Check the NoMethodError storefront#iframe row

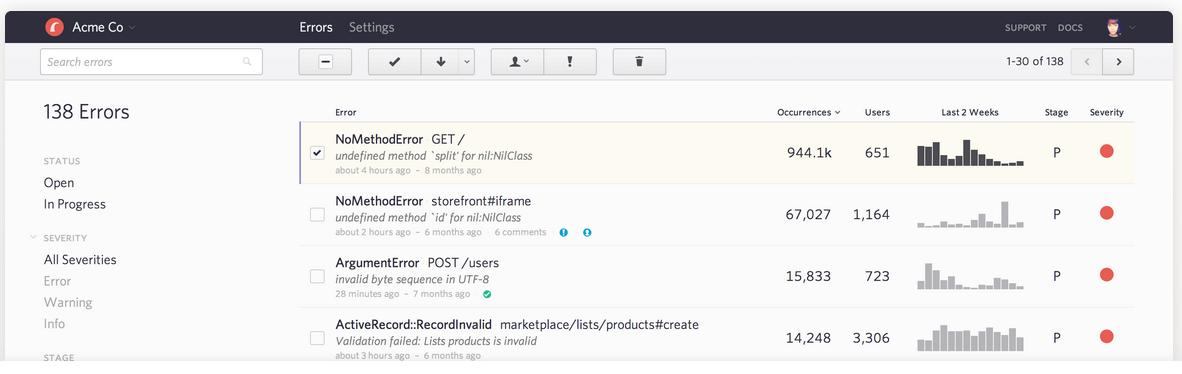pos(317,215)
